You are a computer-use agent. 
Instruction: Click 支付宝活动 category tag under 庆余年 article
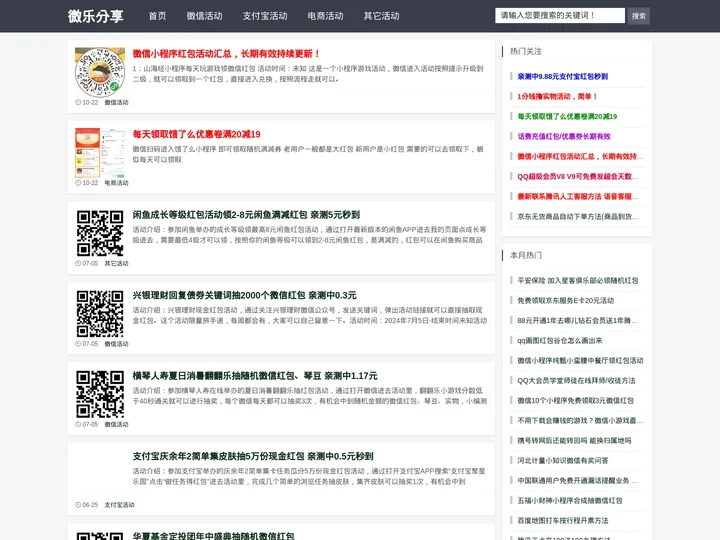click(x=119, y=505)
